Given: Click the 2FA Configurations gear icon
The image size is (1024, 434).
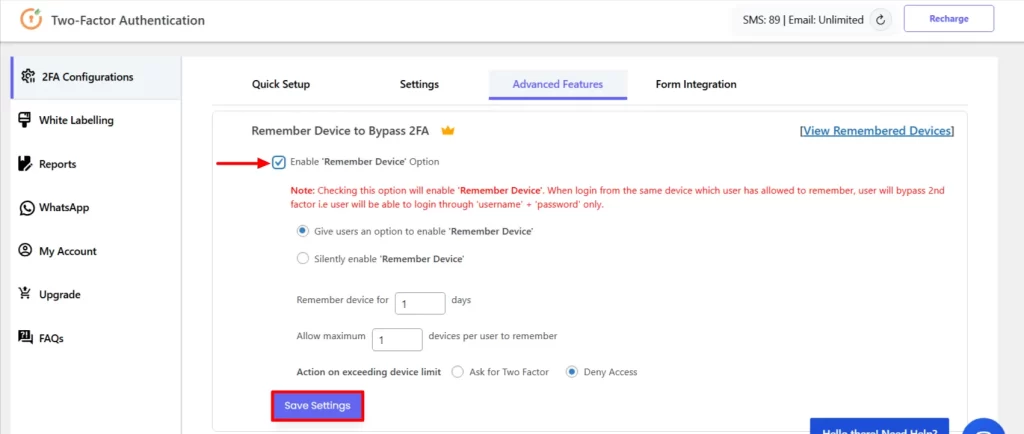Looking at the screenshot, I should click(28, 76).
